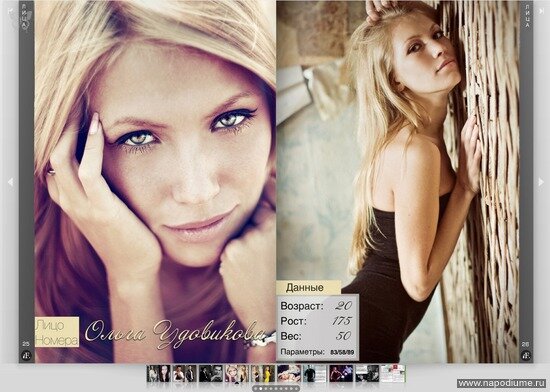Click the ЛИЦА section label on right margin
The image size is (550, 392).
pyautogui.click(x=527, y=16)
